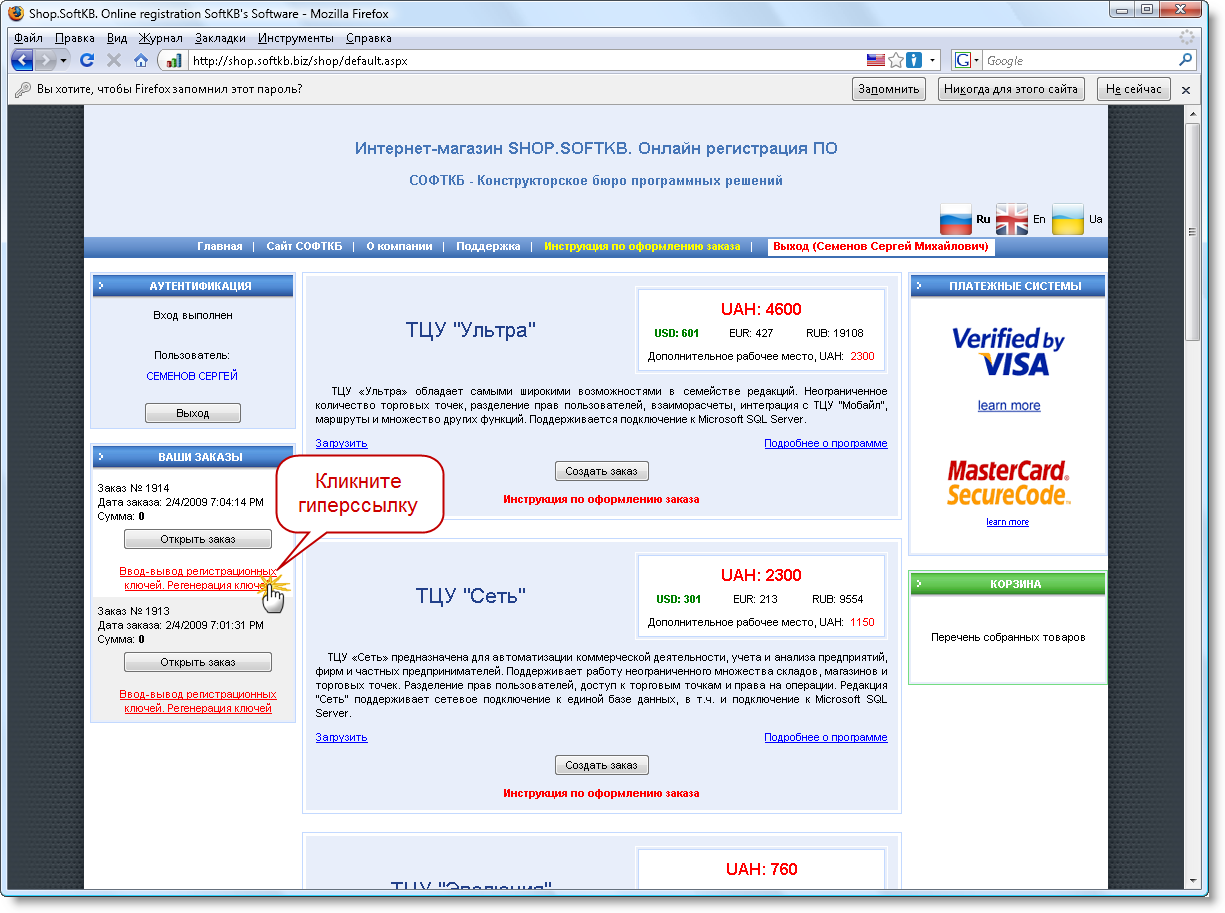Click the Запомнить password button
This screenshot has width=1225, height=913.
[x=889, y=89]
